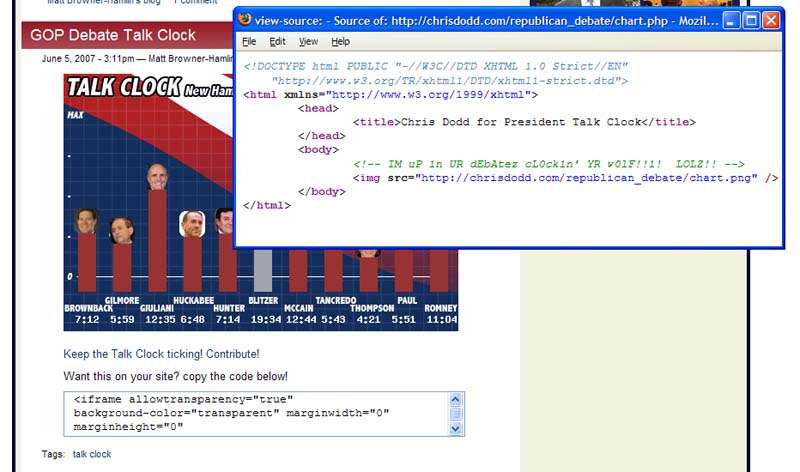
Task: Click the 'GOP Debate Talk Clock' post title
Action: [x=113, y=35]
